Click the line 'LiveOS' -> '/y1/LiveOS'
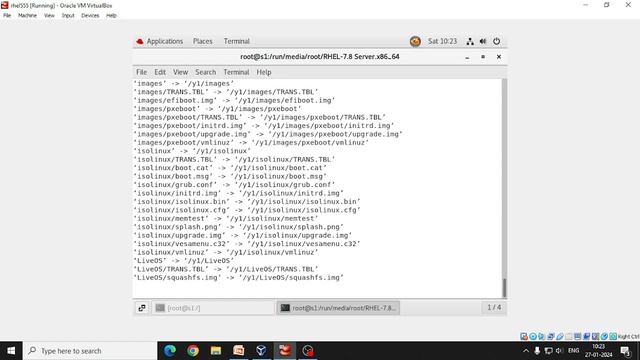 [184, 261]
